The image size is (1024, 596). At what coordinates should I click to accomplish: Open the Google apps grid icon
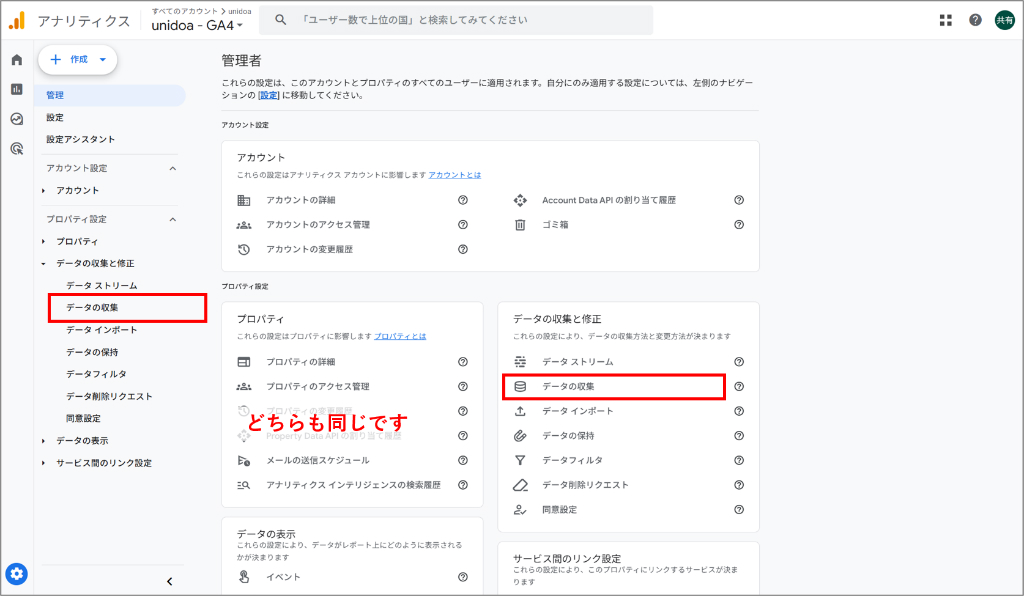tap(945, 19)
